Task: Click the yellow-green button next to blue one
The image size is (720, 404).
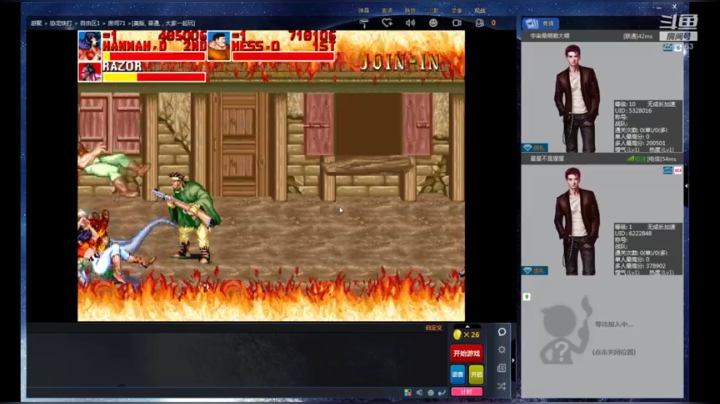Action: (476, 375)
